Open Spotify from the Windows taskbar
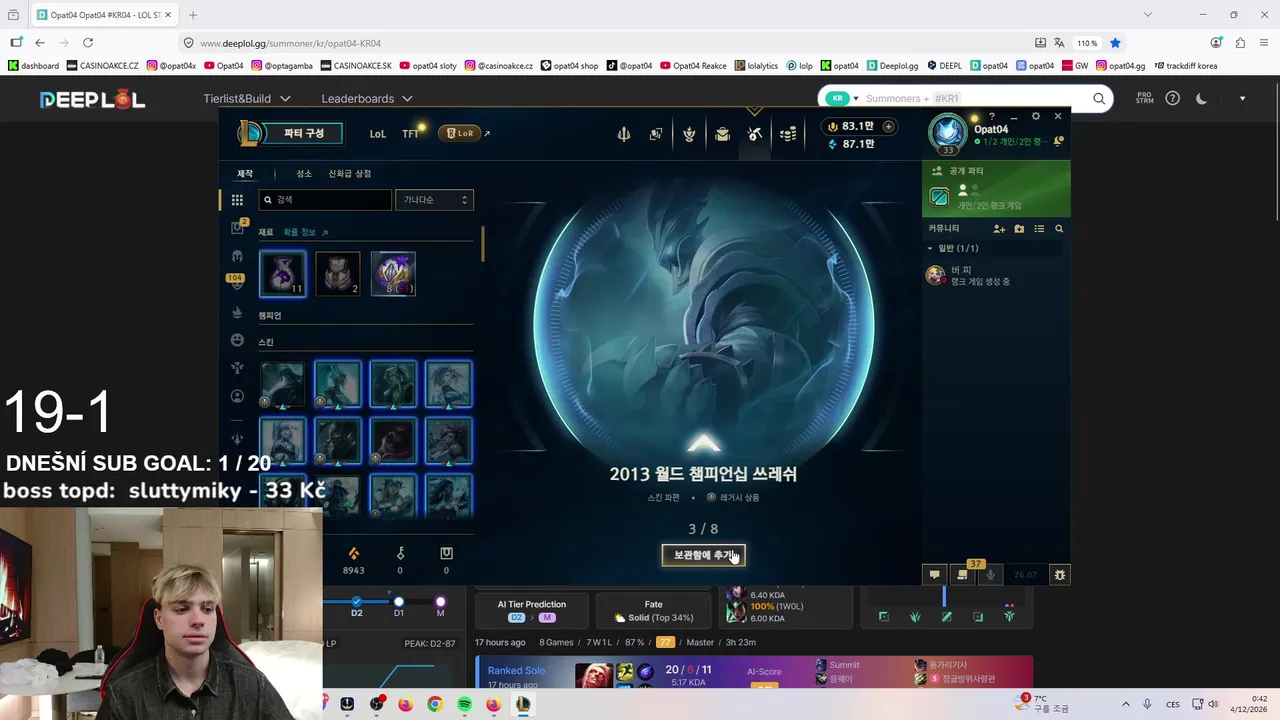Image resolution: width=1280 pixels, height=720 pixels. [464, 704]
